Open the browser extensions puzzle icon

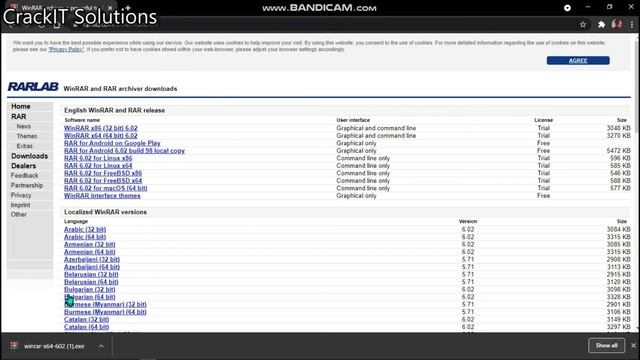(601, 24)
